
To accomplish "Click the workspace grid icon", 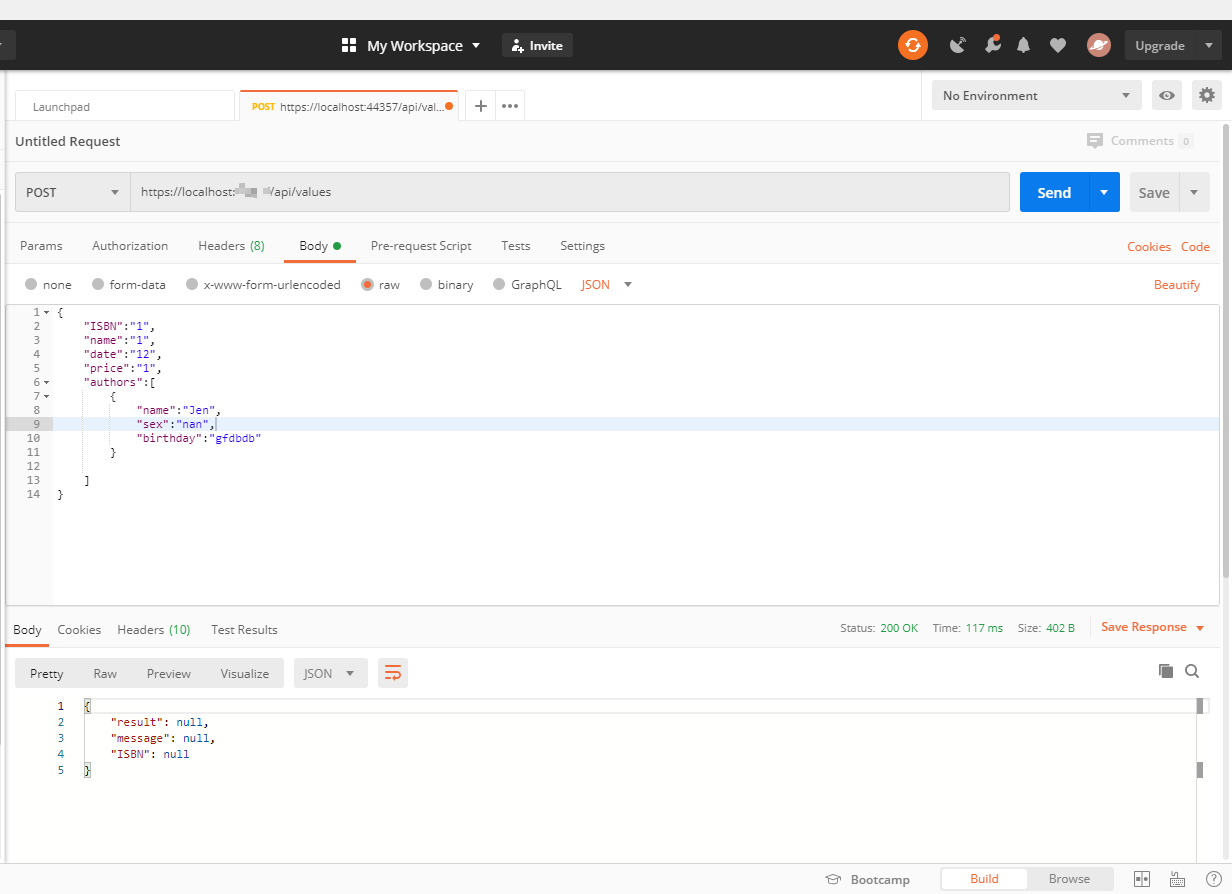I will (349, 45).
